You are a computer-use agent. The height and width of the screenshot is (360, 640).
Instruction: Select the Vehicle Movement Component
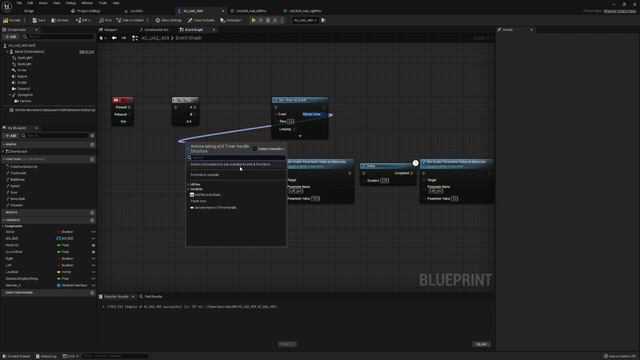point(52,110)
